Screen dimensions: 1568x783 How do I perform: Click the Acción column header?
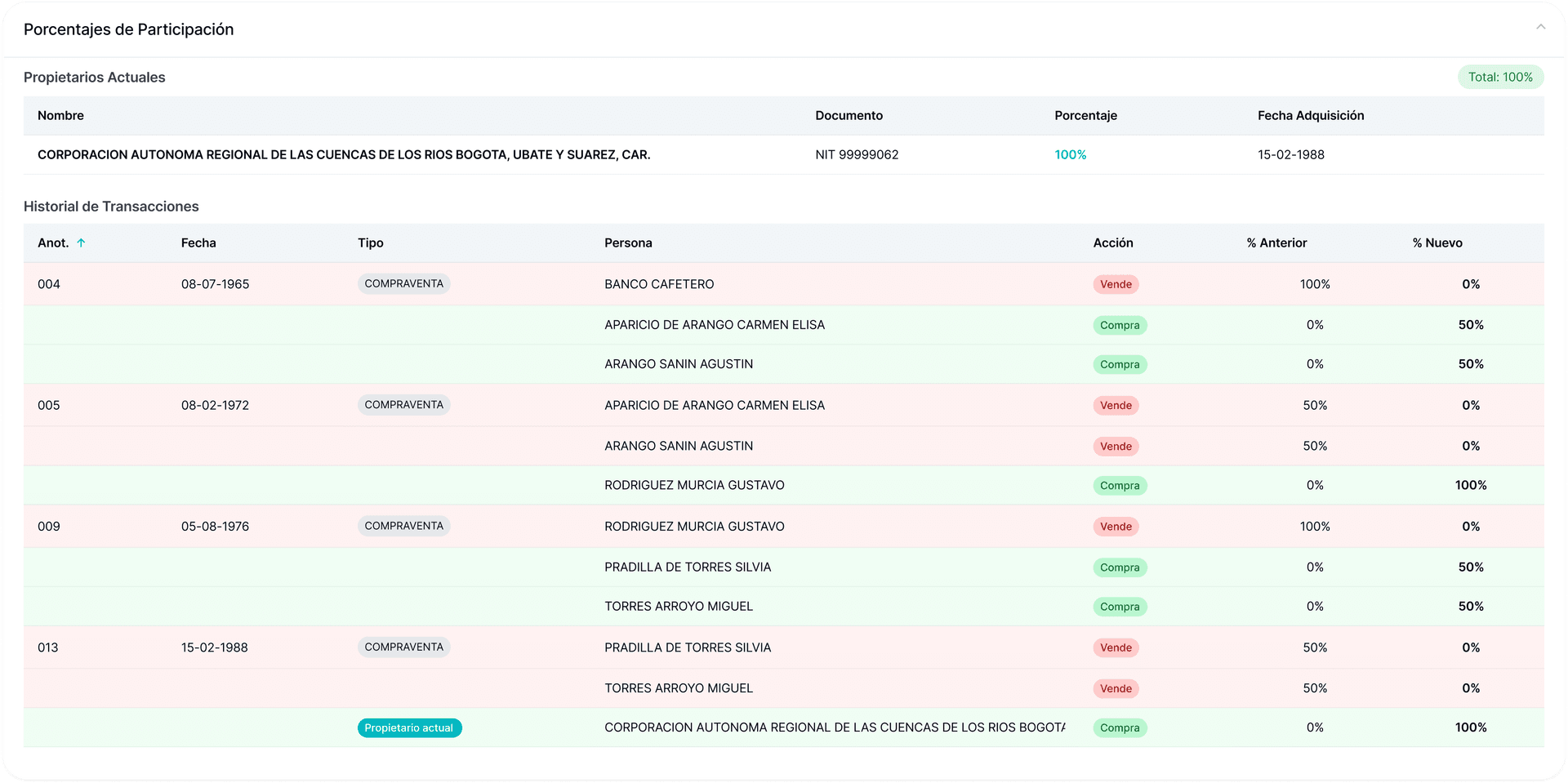pyautogui.click(x=1113, y=242)
